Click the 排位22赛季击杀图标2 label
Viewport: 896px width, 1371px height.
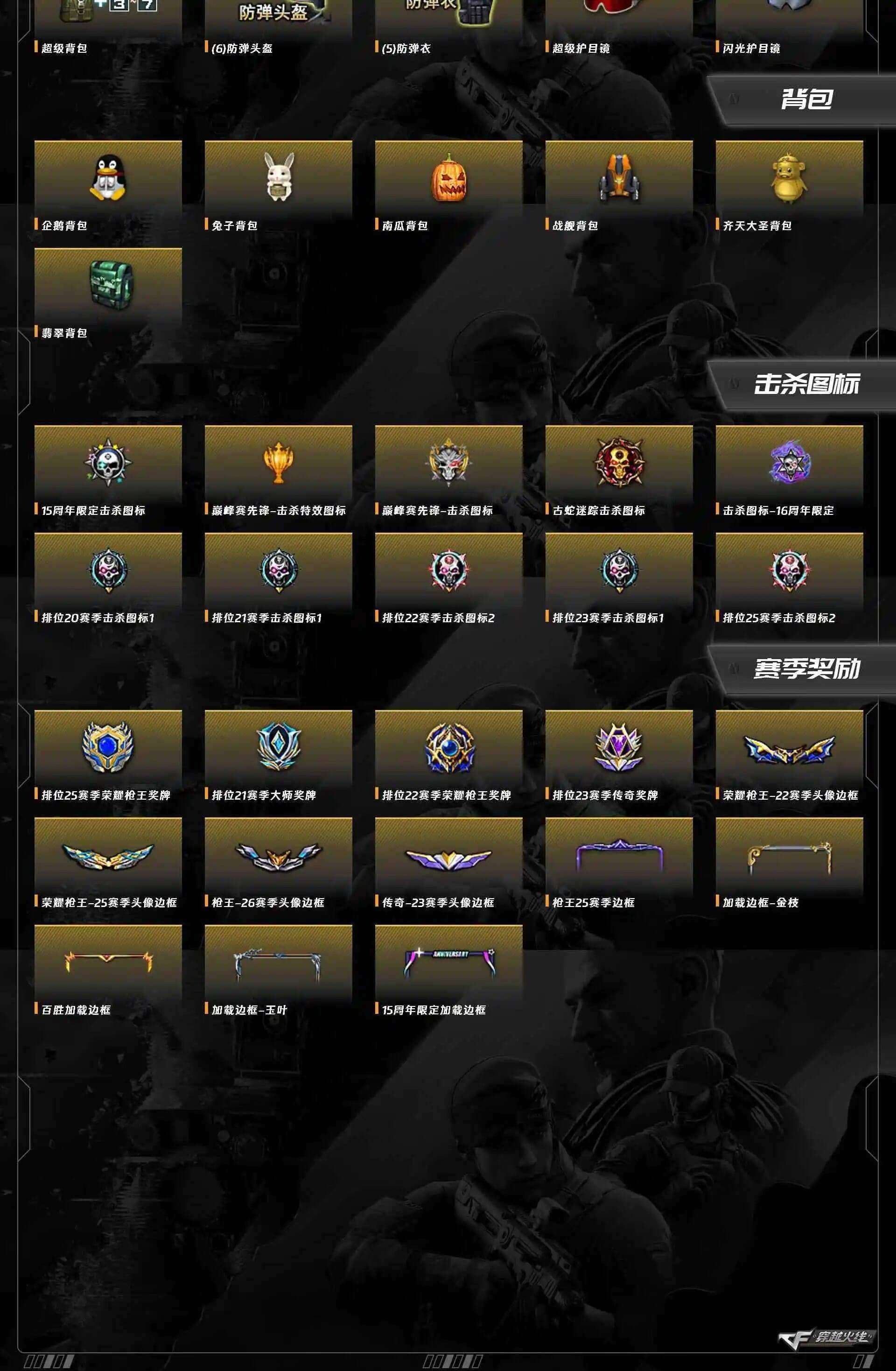click(438, 618)
